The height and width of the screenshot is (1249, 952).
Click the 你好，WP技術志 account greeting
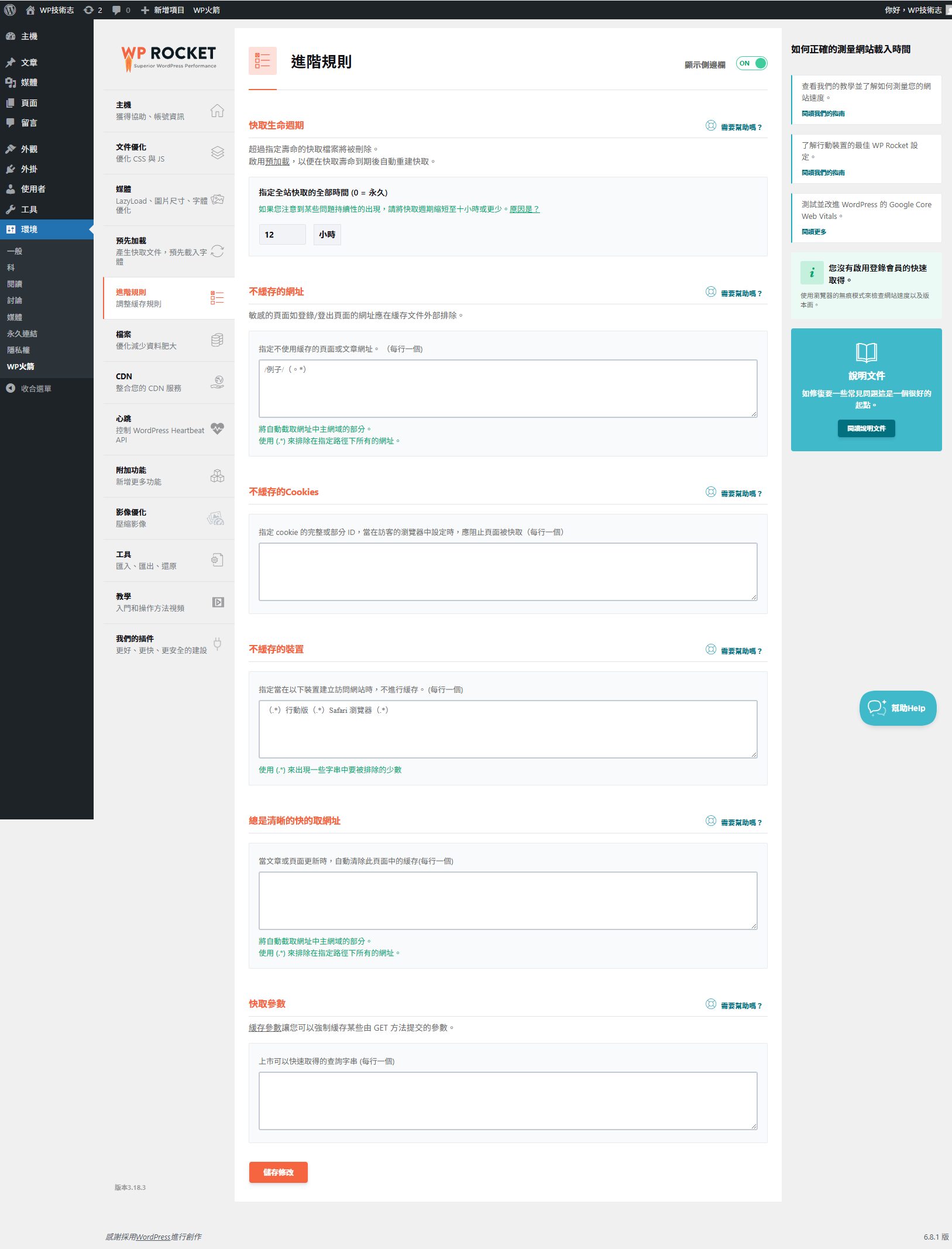pos(913,10)
